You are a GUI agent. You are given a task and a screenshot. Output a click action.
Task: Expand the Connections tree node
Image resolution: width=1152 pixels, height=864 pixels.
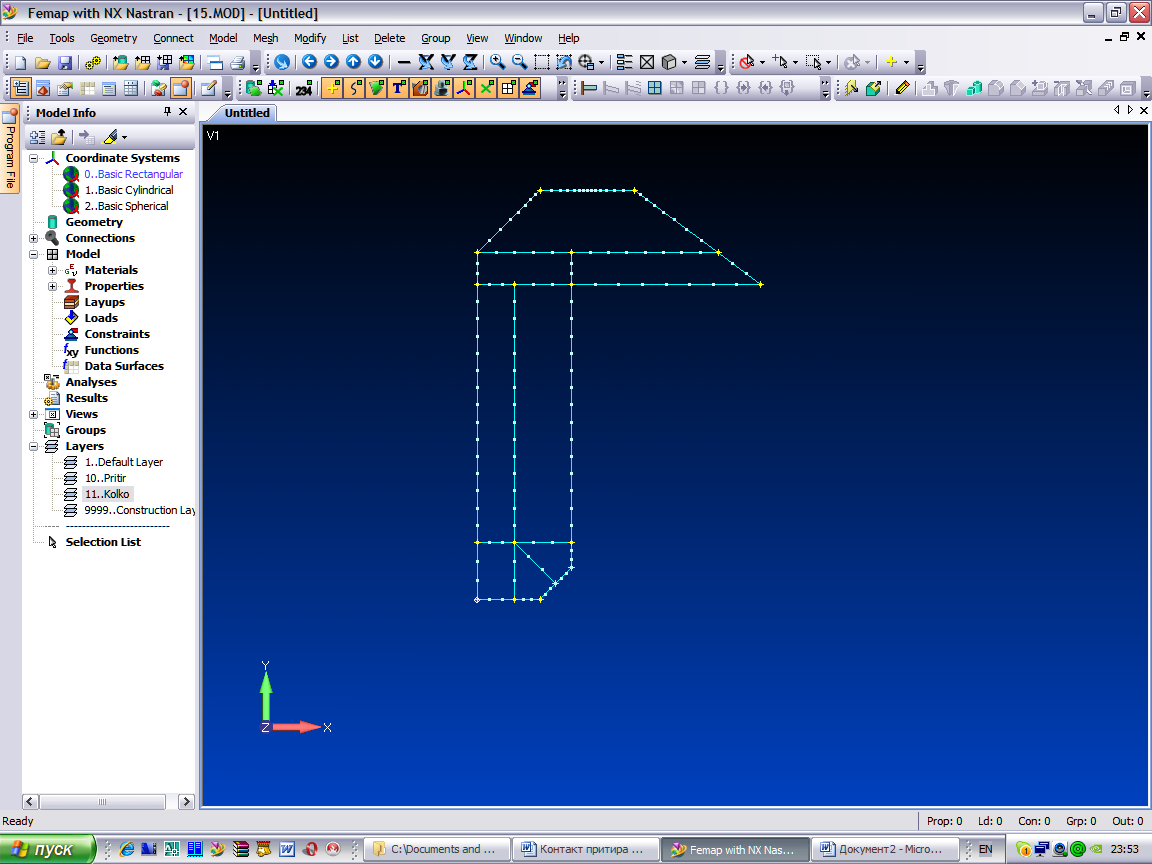33,238
